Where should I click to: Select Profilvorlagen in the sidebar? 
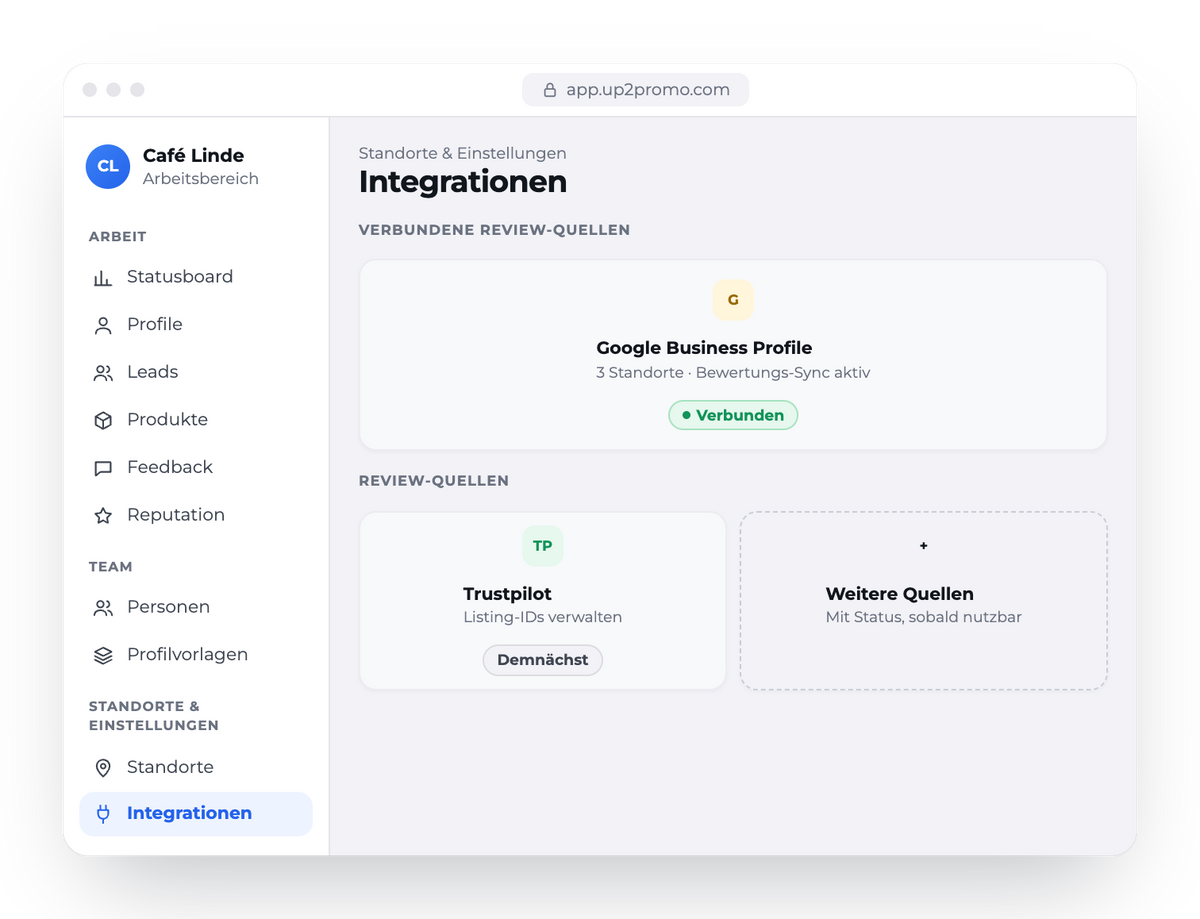coord(196,655)
